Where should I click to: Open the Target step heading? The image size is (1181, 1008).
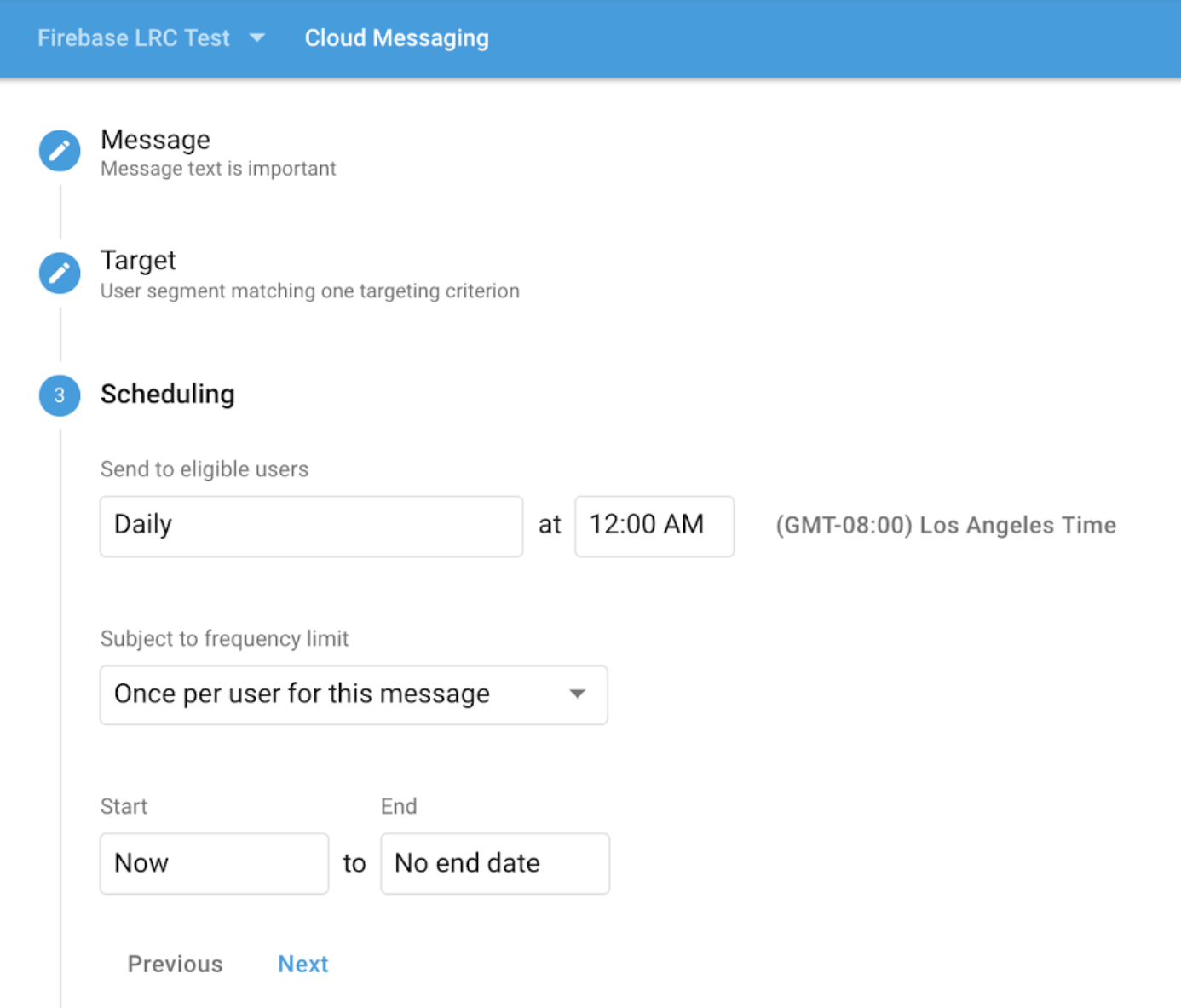pos(138,260)
